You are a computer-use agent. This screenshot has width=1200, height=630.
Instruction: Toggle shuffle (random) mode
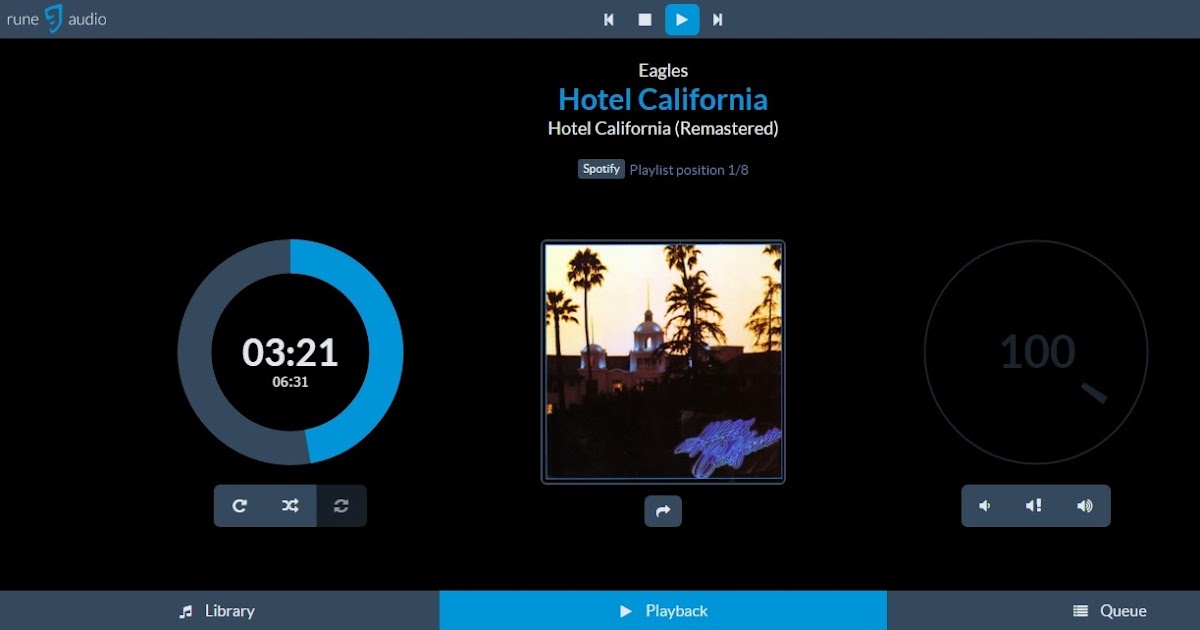click(x=290, y=506)
